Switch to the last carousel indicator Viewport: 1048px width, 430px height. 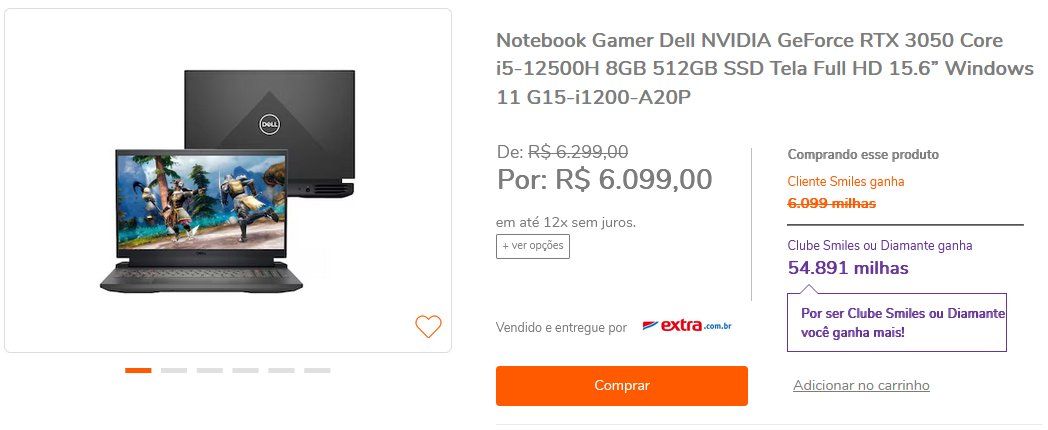[x=317, y=370]
